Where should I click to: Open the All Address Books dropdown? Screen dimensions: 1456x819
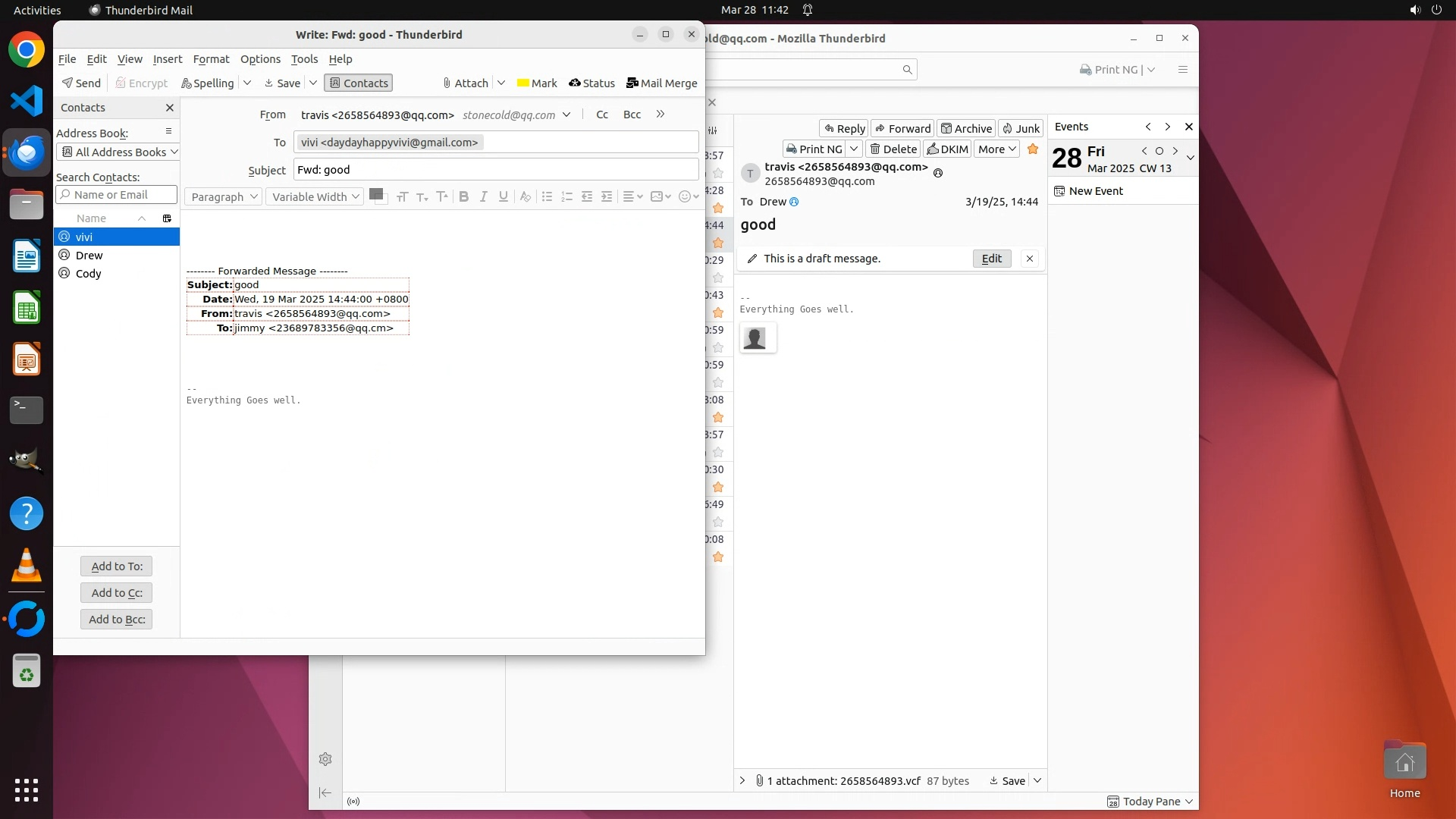point(118,152)
